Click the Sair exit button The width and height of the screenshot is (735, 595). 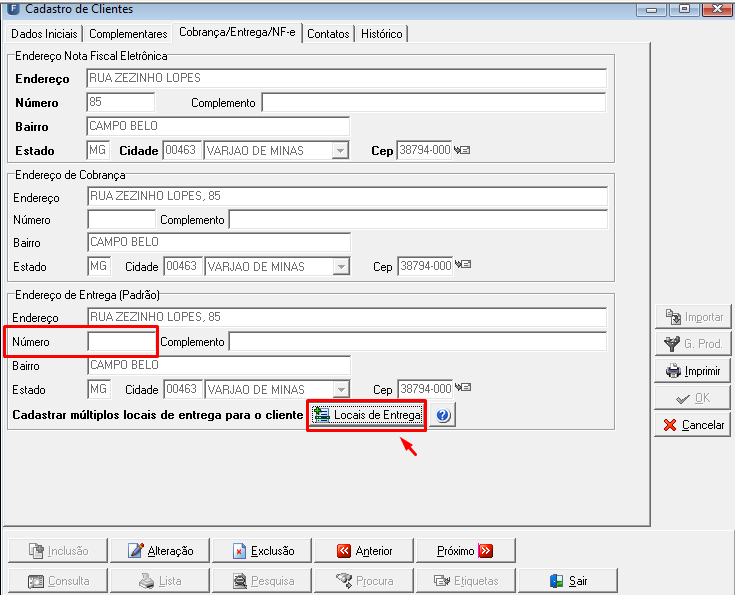pyautogui.click(x=568, y=581)
